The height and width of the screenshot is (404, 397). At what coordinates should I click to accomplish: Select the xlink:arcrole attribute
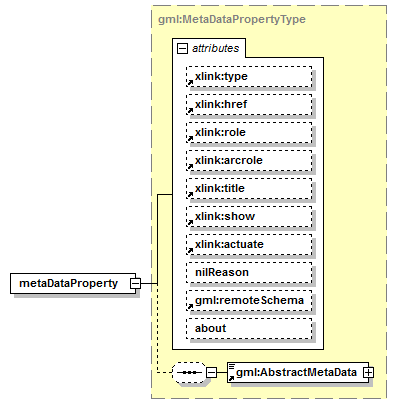(249, 161)
